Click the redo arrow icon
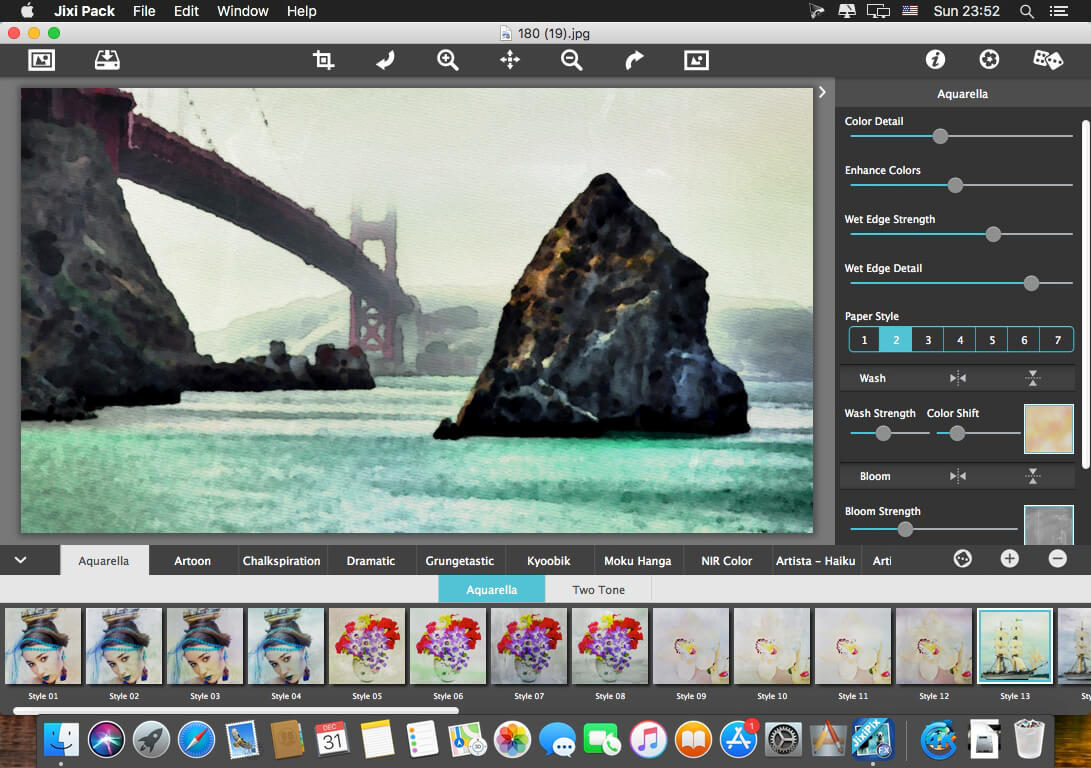Screen dimensions: 1091x768 pyautogui.click(x=634, y=60)
